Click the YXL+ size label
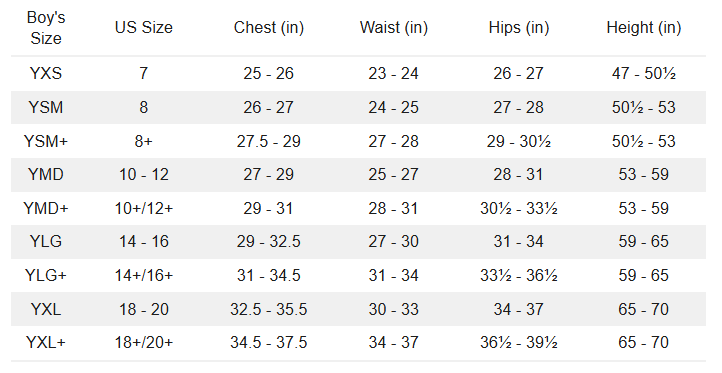The width and height of the screenshot is (722, 373). point(46,343)
